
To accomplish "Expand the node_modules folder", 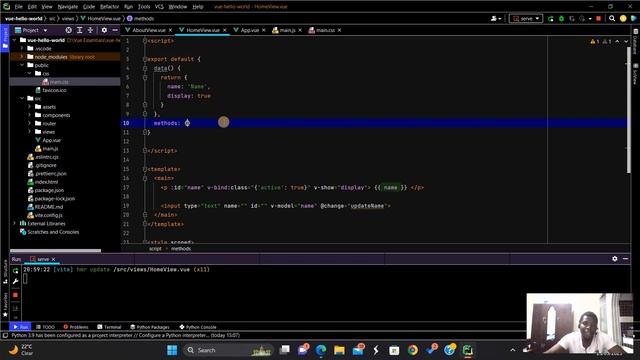I will pyautogui.click(x=22, y=57).
